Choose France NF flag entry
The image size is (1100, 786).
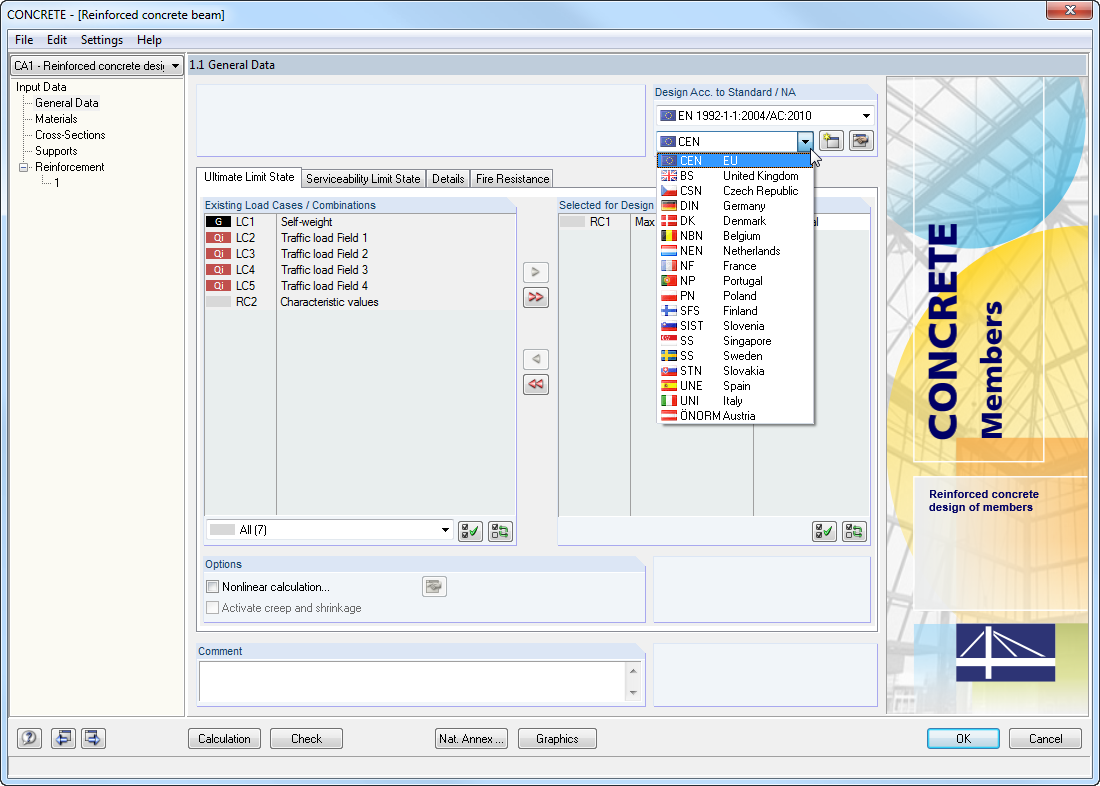(x=735, y=266)
